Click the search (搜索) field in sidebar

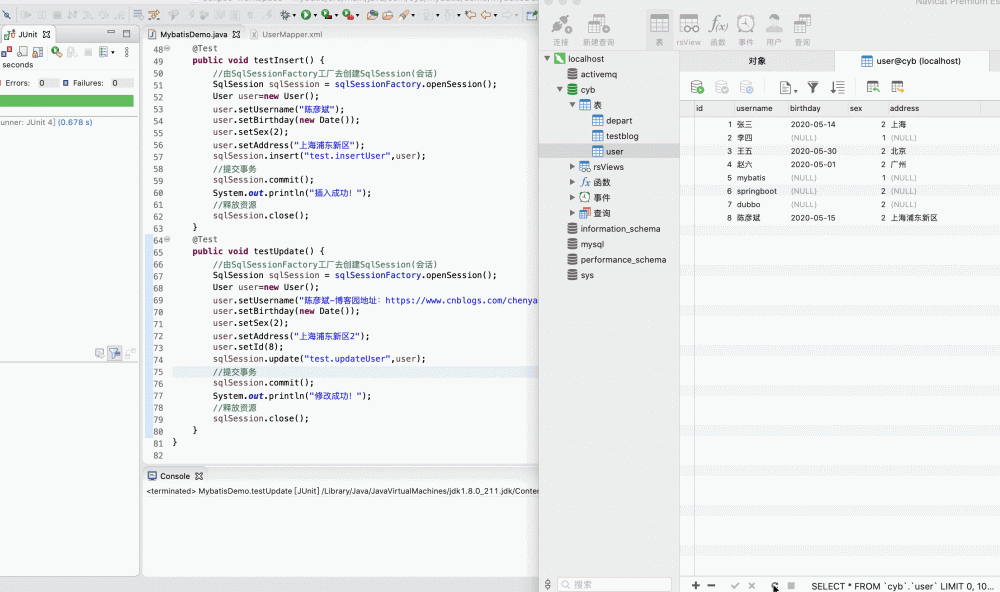[615, 585]
